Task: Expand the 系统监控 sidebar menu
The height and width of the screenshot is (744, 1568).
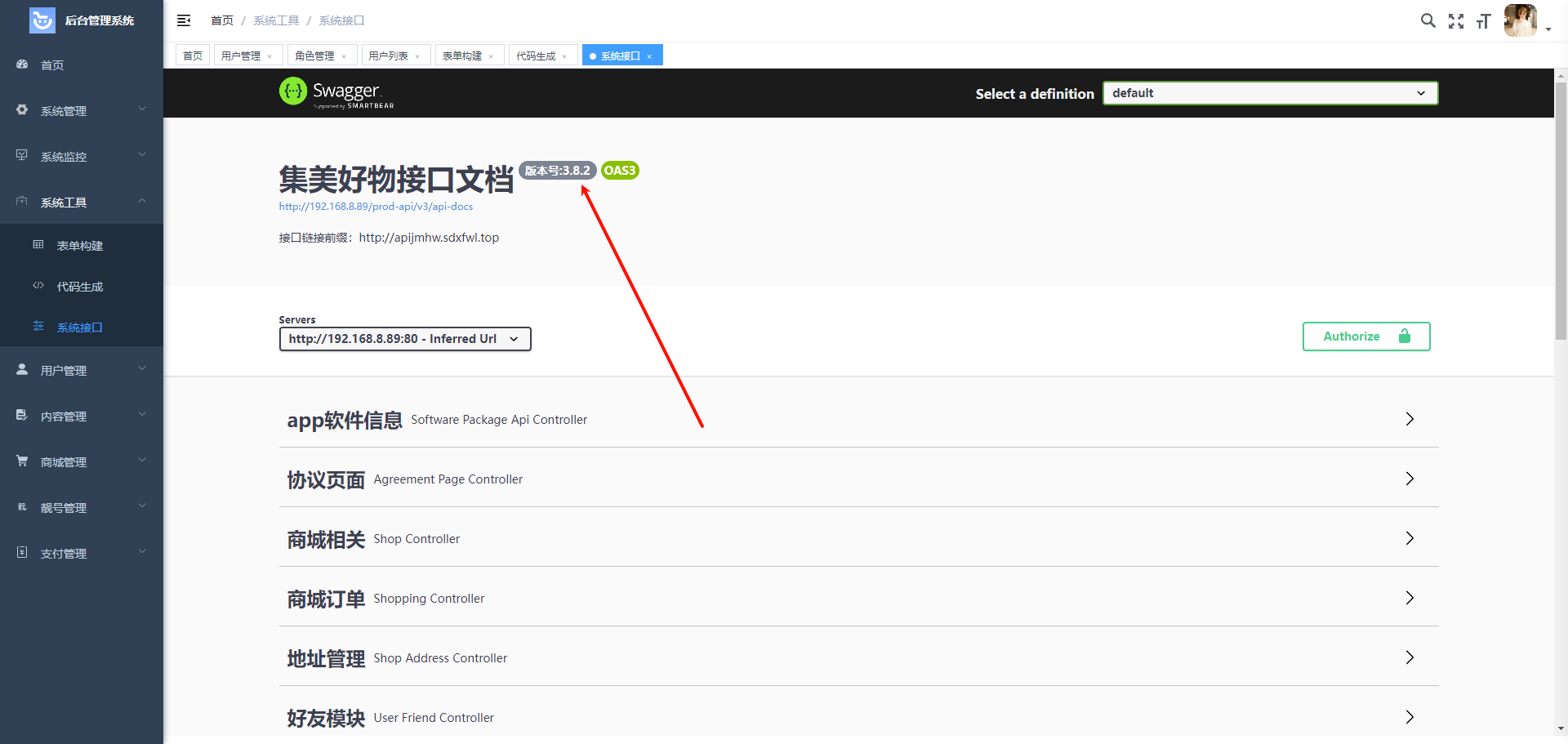Action: 82,156
